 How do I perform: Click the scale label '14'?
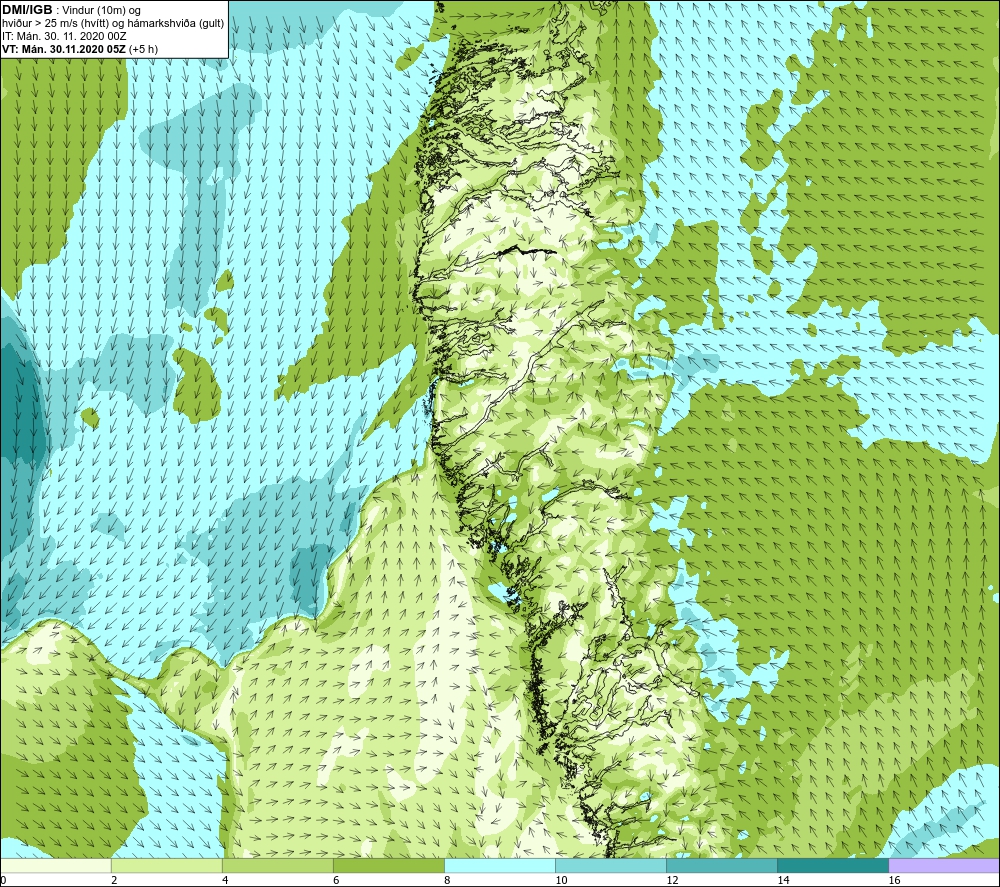pyautogui.click(x=783, y=880)
